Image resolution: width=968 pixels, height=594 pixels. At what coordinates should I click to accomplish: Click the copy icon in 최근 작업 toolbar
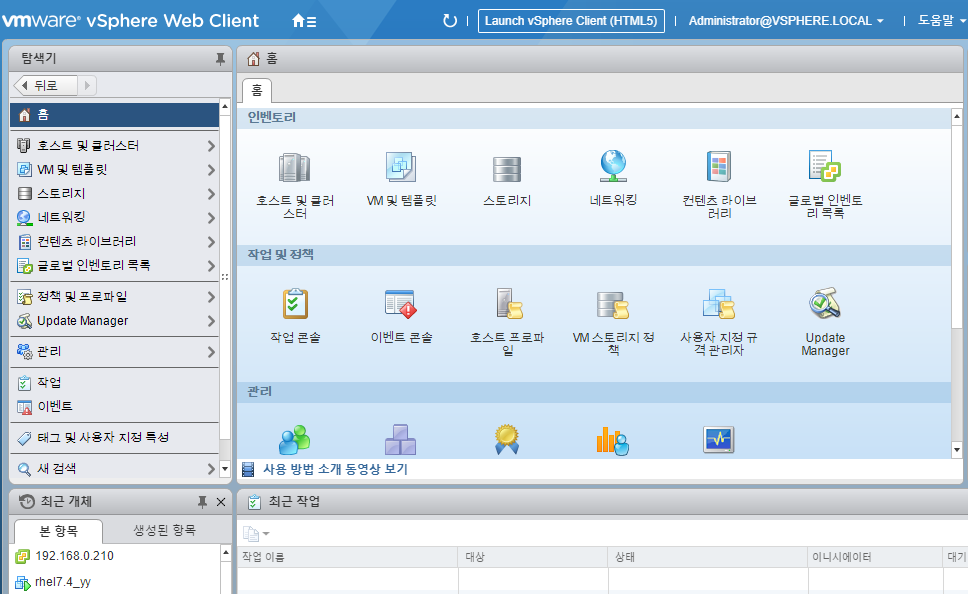(x=251, y=533)
